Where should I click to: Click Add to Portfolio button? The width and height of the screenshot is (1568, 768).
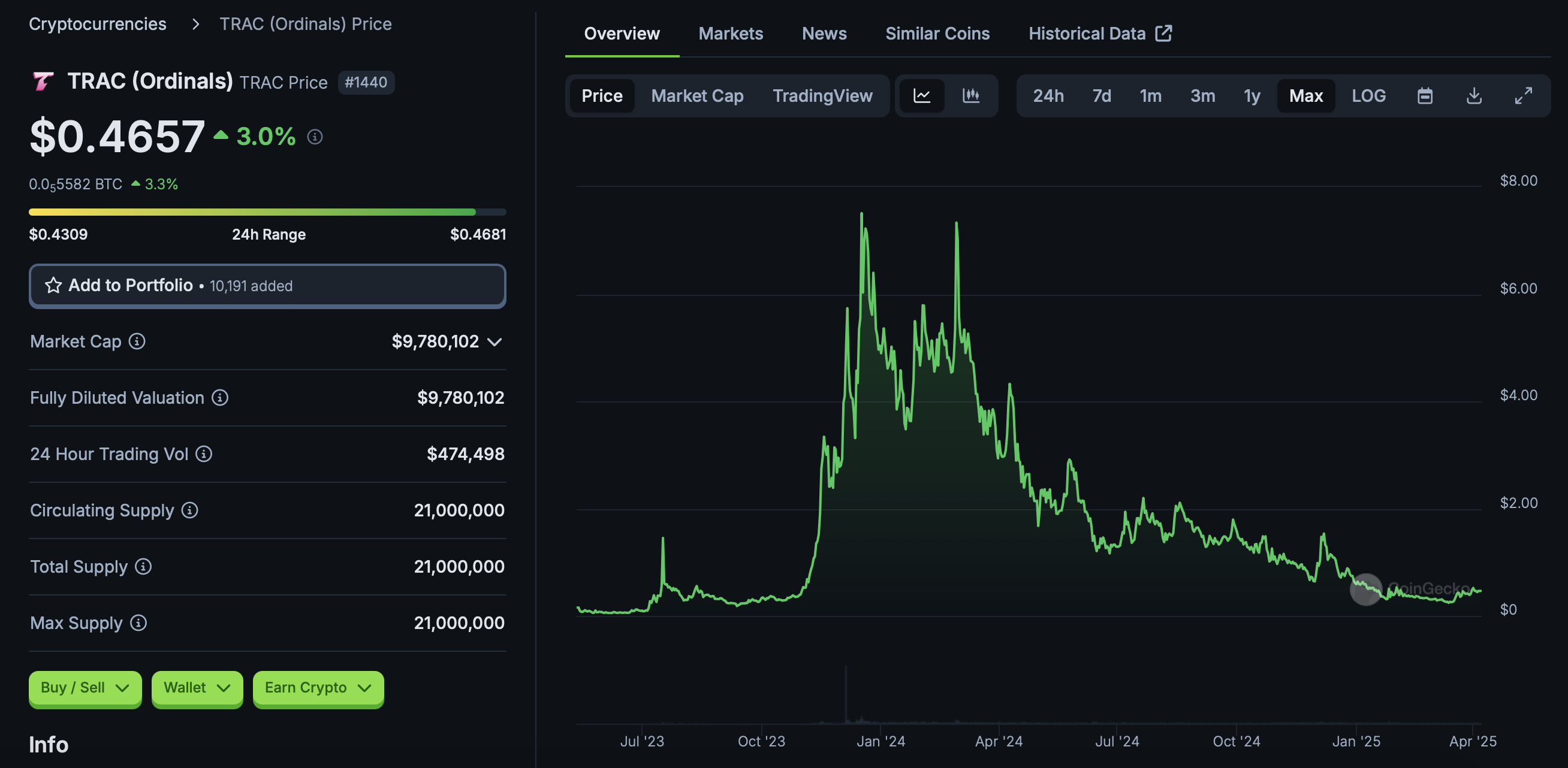[267, 285]
